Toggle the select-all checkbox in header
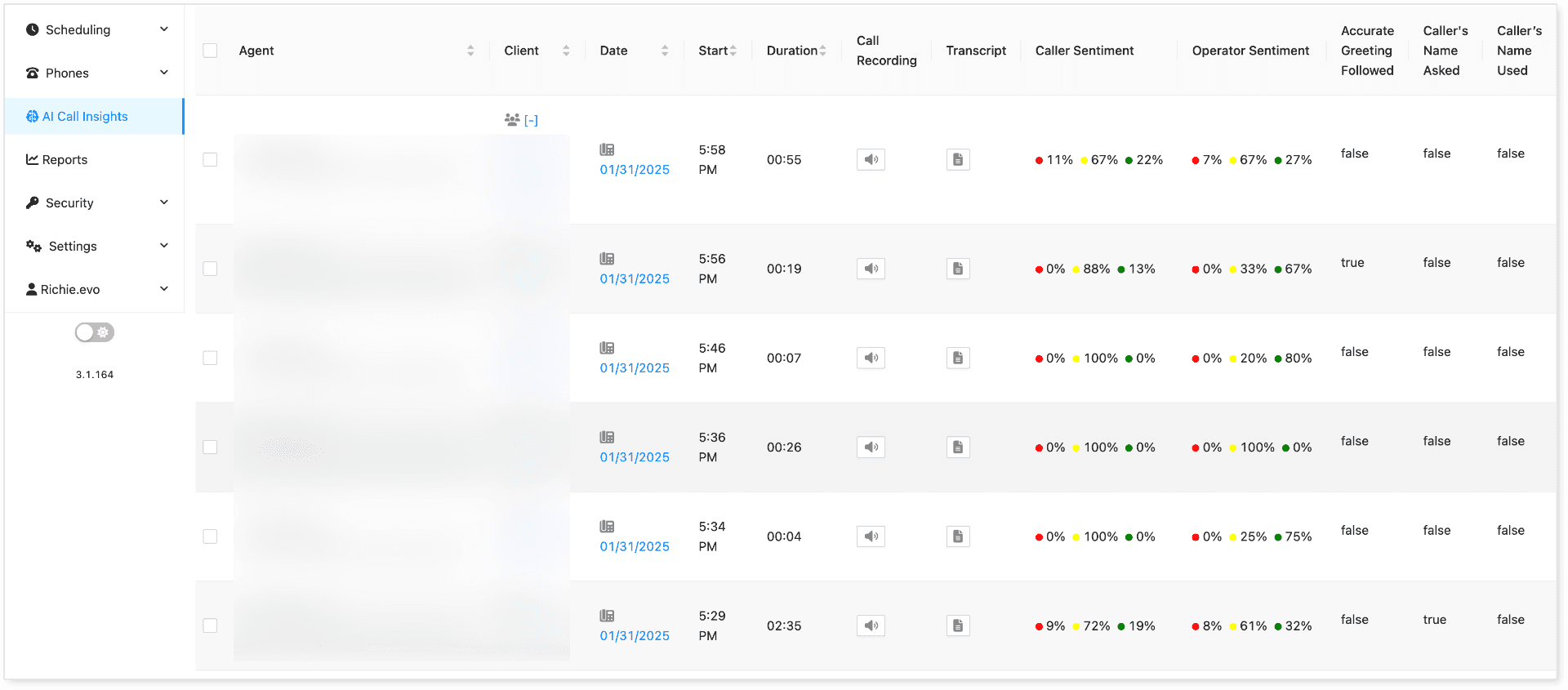This screenshot has width=1568, height=690. click(x=210, y=51)
